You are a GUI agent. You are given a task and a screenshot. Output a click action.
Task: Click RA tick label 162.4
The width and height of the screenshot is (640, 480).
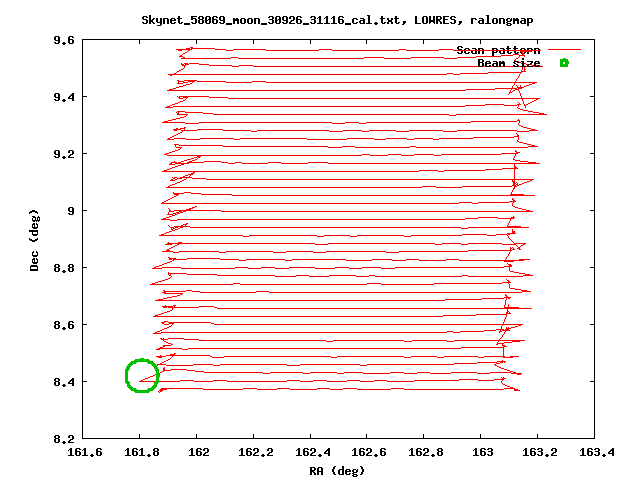(312, 452)
